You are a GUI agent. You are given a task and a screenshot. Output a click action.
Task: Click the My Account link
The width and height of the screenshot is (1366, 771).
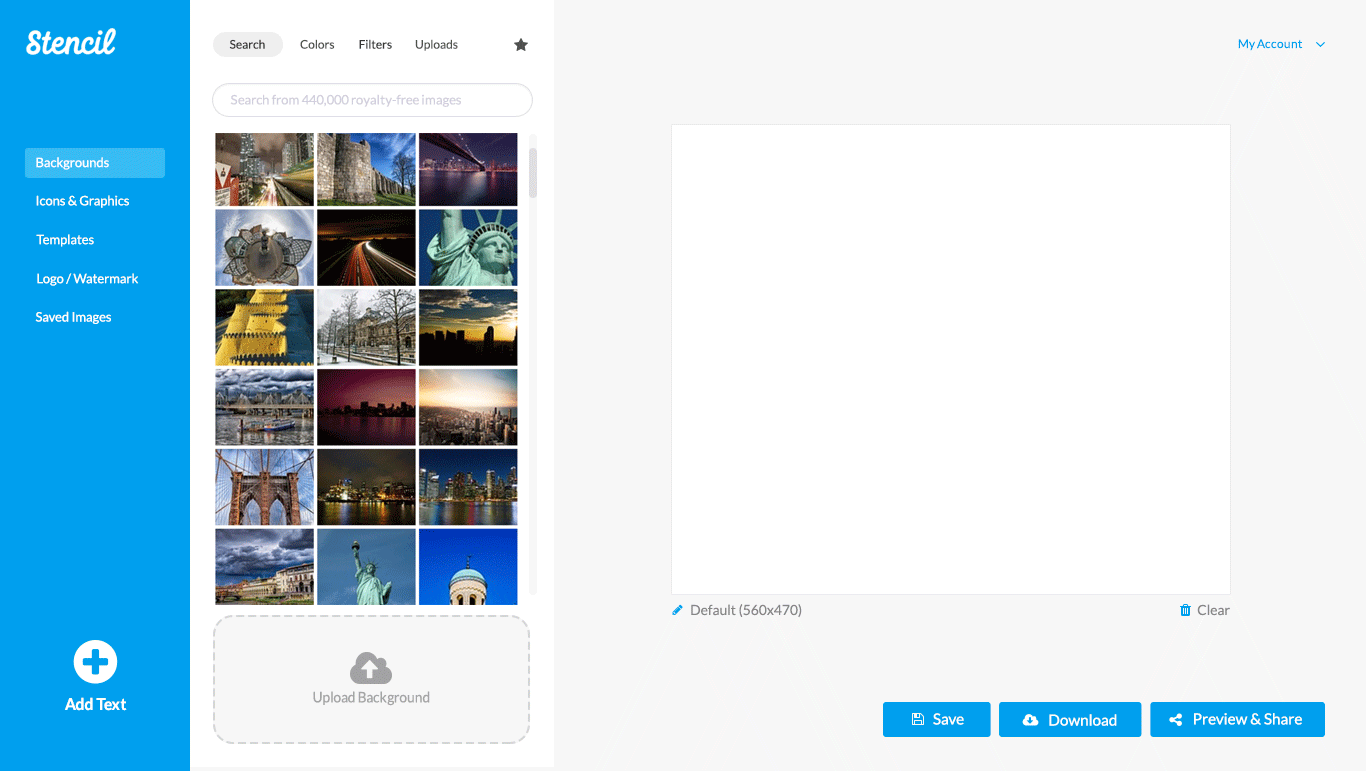1270,44
